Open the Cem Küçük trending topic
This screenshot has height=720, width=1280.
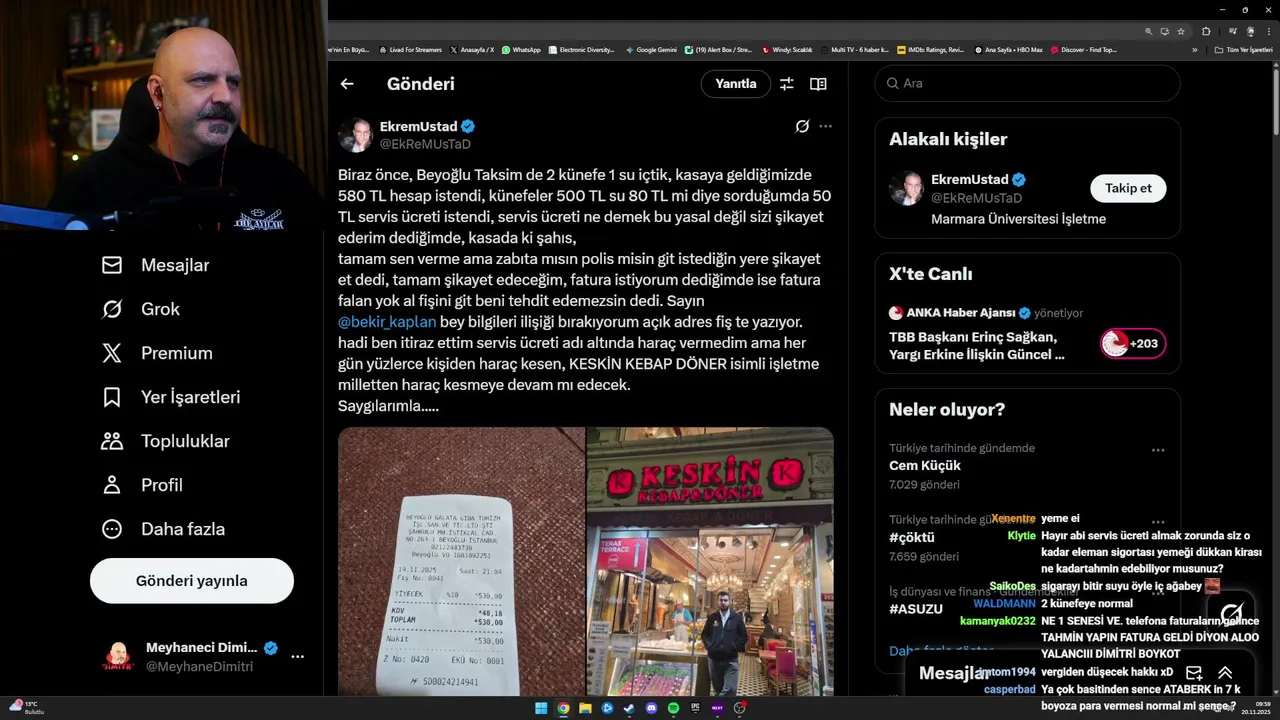pyautogui.click(x=925, y=465)
